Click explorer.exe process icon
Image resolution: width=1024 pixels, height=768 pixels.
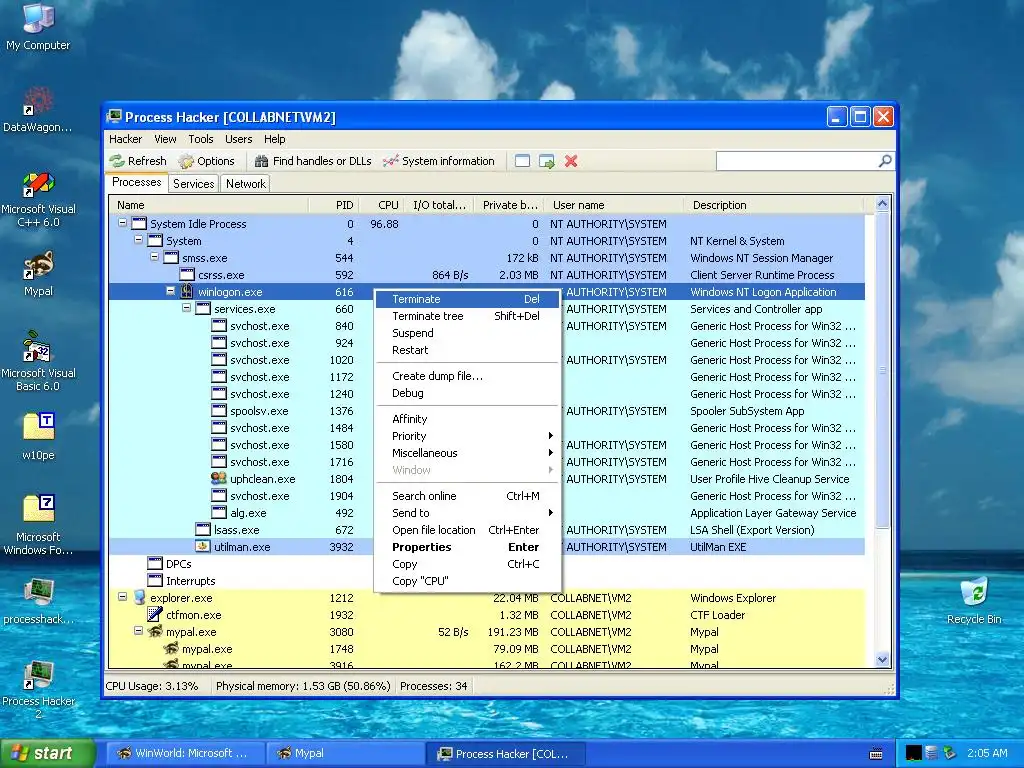point(139,597)
